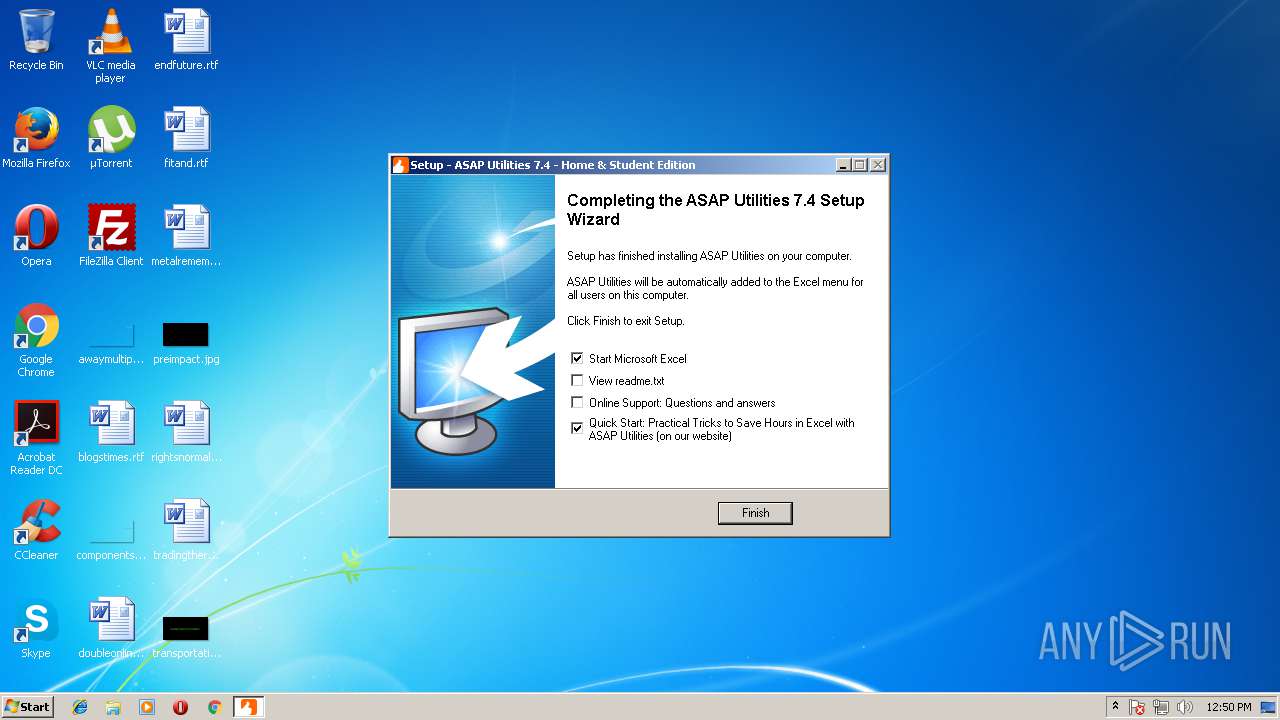Open Windows Media Player from taskbar

point(147,707)
